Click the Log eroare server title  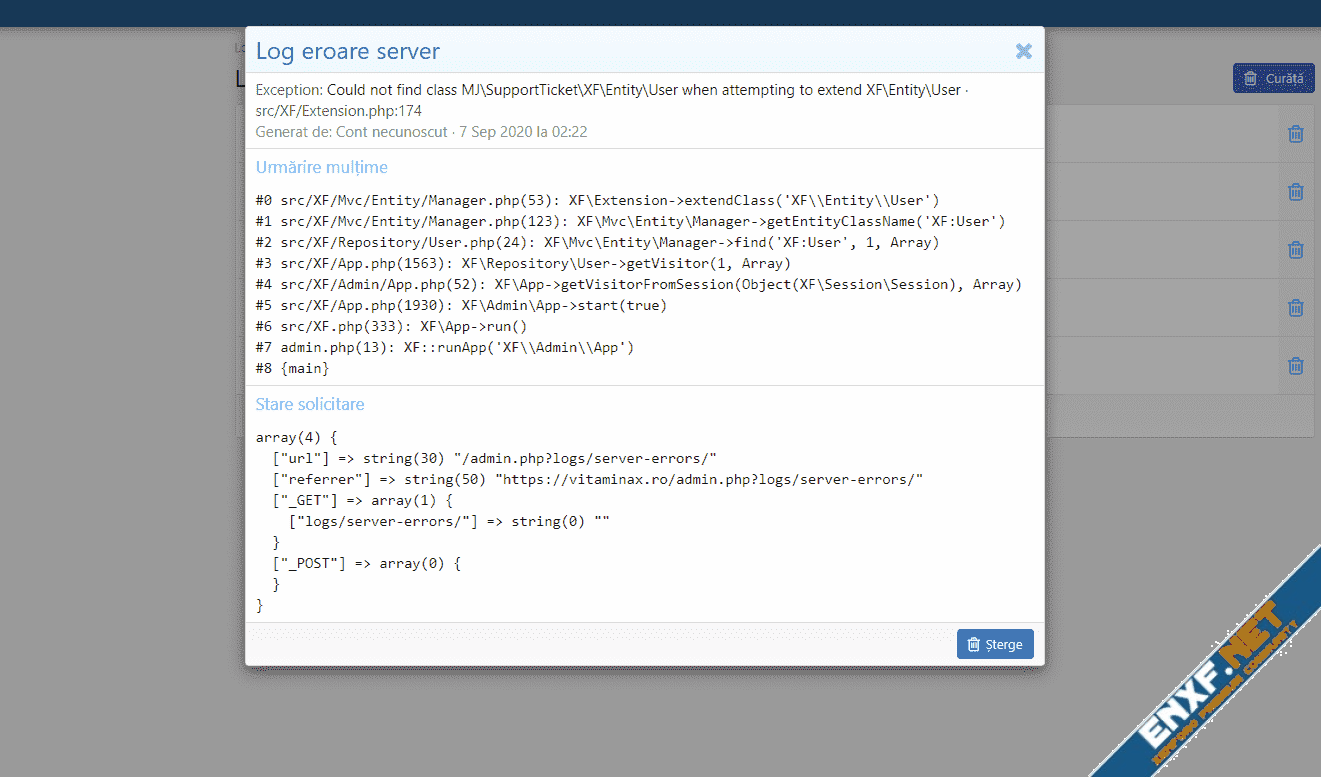[348, 52]
